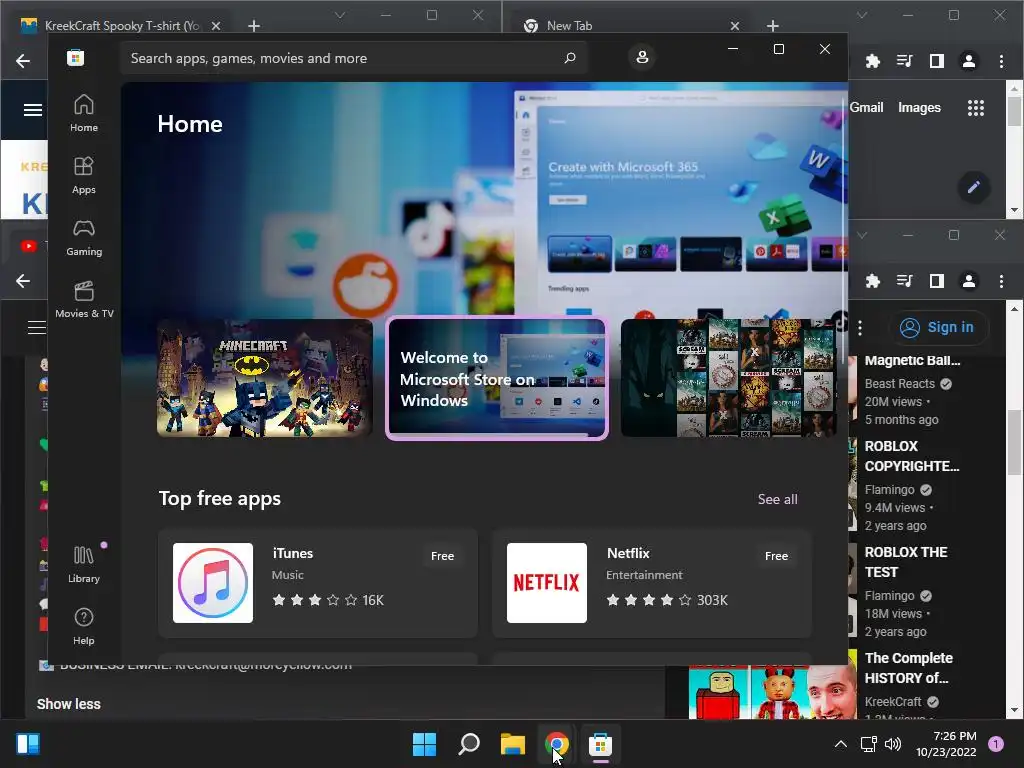Open Magnetic Ball... video by Beast Reacts

click(912, 360)
